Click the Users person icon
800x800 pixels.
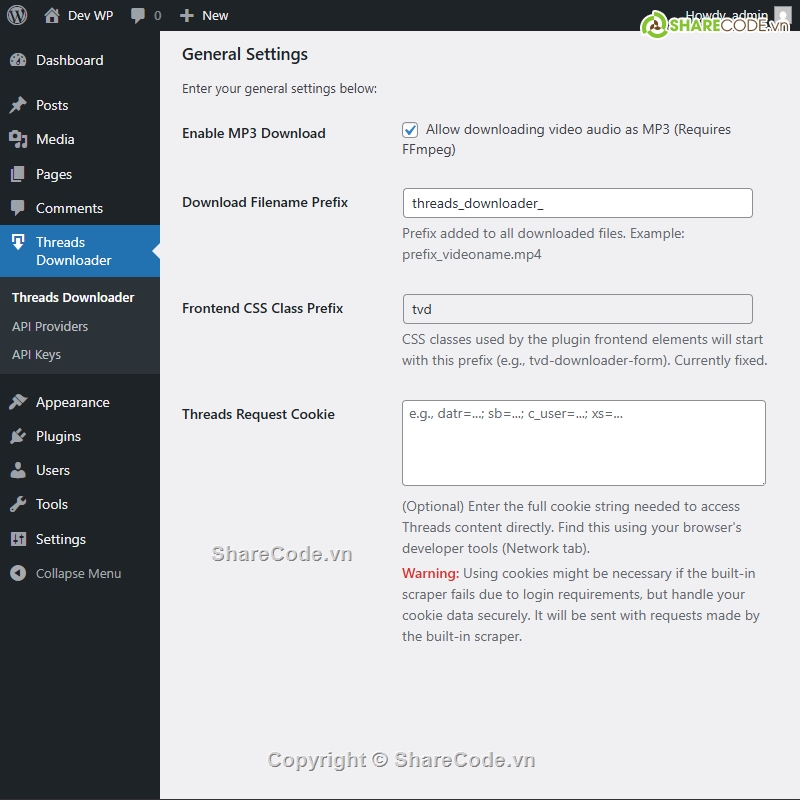click(x=18, y=470)
